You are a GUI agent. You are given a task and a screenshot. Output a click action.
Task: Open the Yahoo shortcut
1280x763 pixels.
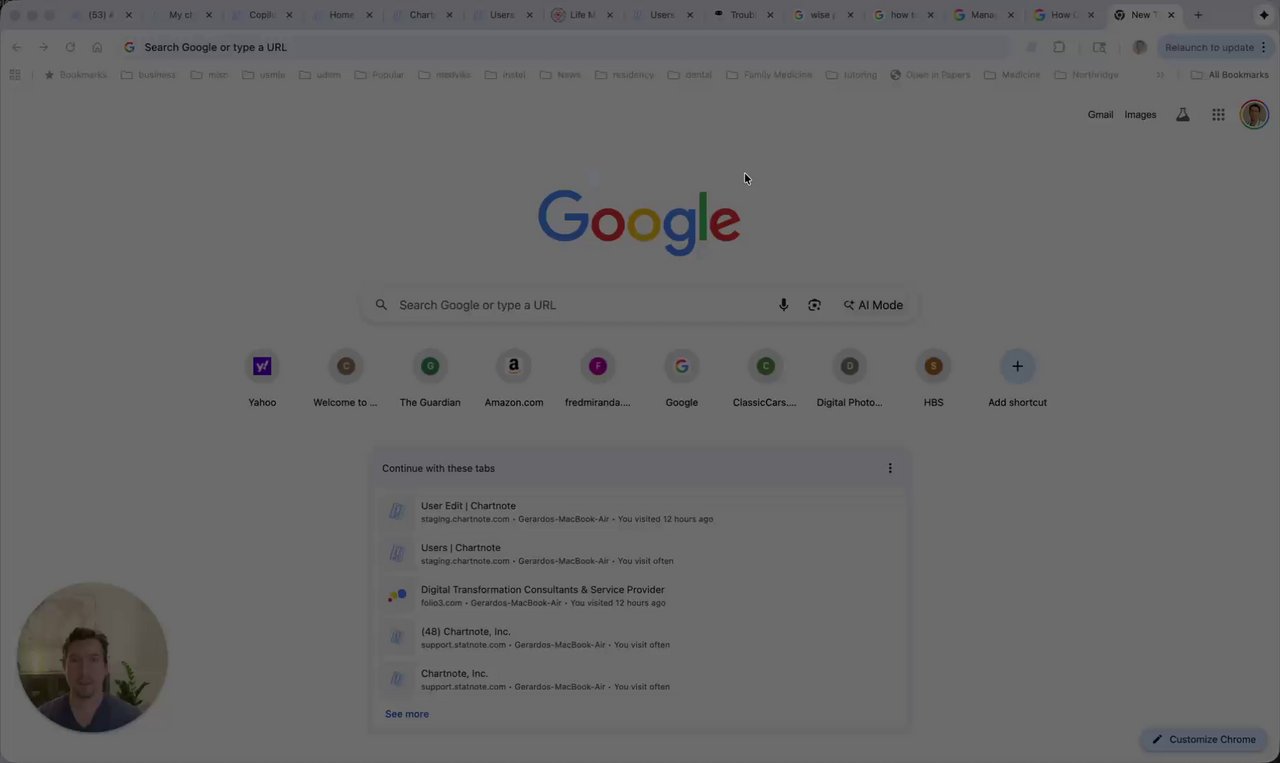[262, 379]
